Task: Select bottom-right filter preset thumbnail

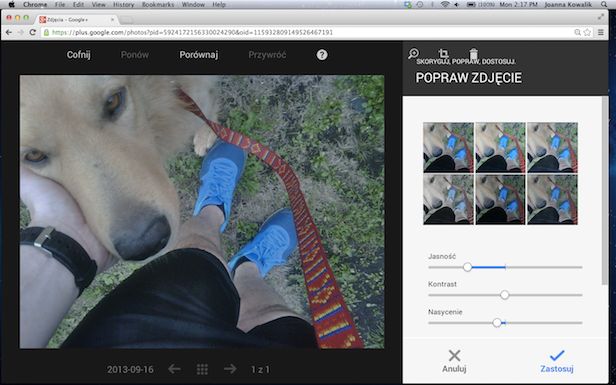Action: [x=552, y=200]
